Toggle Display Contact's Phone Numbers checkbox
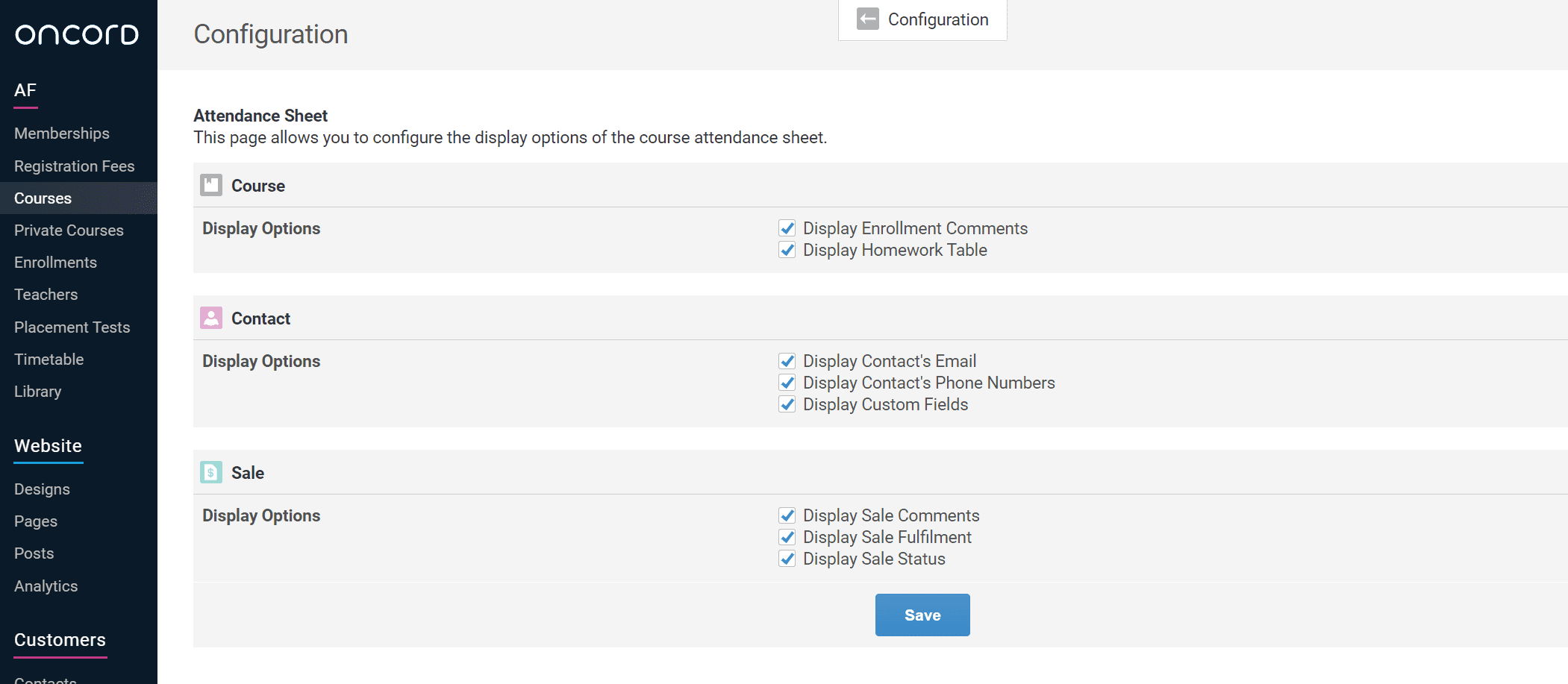Viewport: 1568px width, 684px height. pyautogui.click(x=787, y=383)
